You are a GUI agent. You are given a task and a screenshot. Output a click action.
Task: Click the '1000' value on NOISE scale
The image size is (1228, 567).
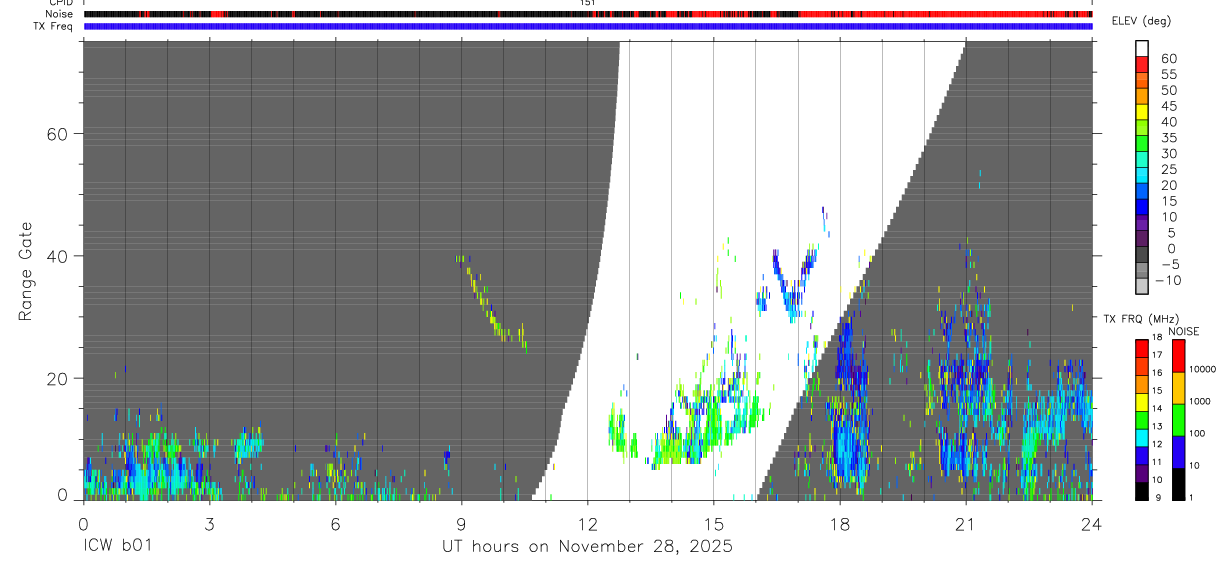click(1200, 401)
